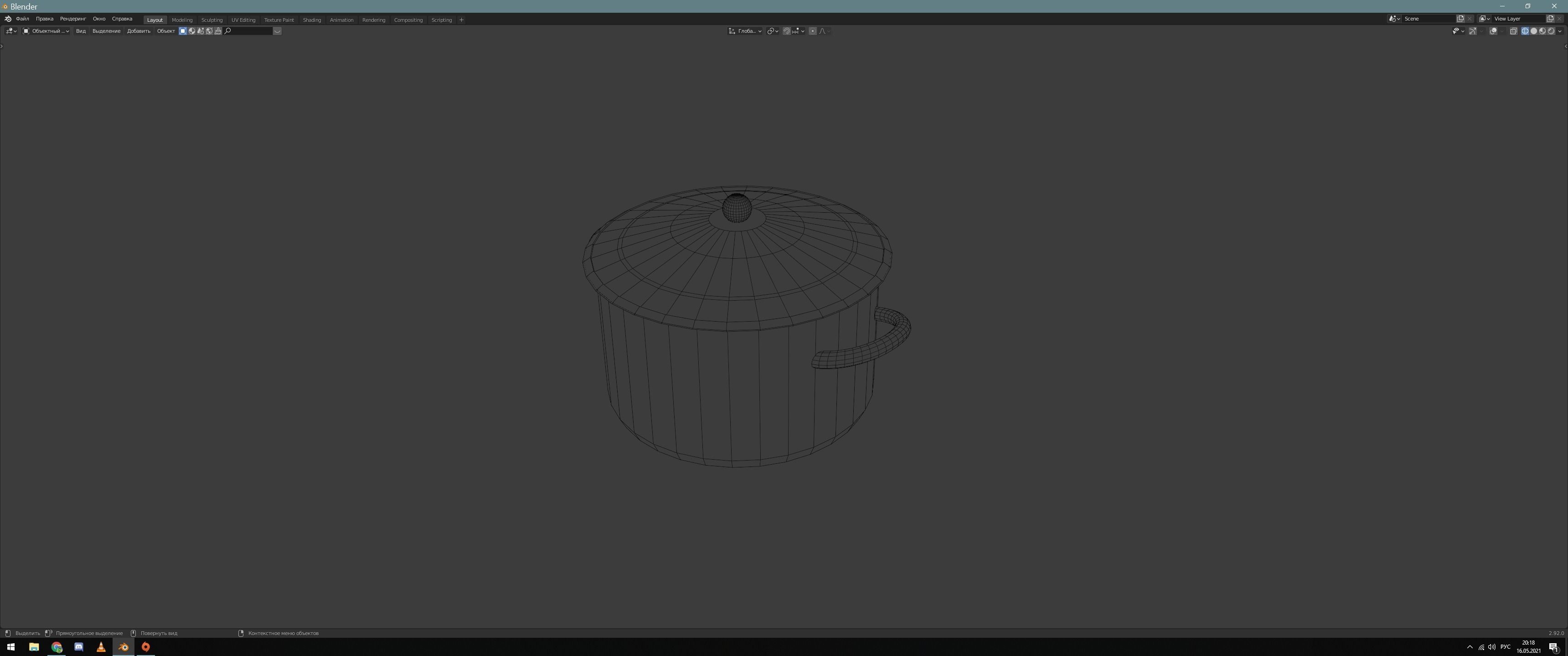Open the Глоба... transform orientation dropdown
The width and height of the screenshot is (1568, 656).
pos(745,31)
